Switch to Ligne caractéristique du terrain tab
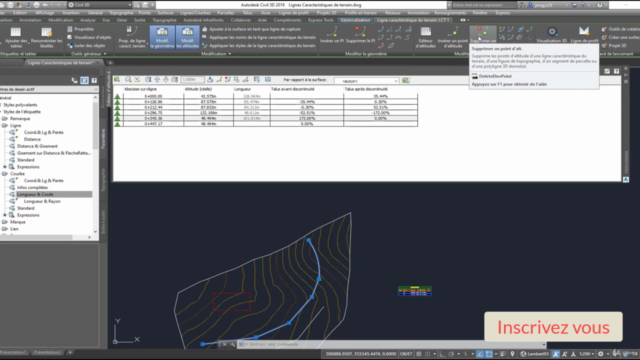 tap(413, 20)
